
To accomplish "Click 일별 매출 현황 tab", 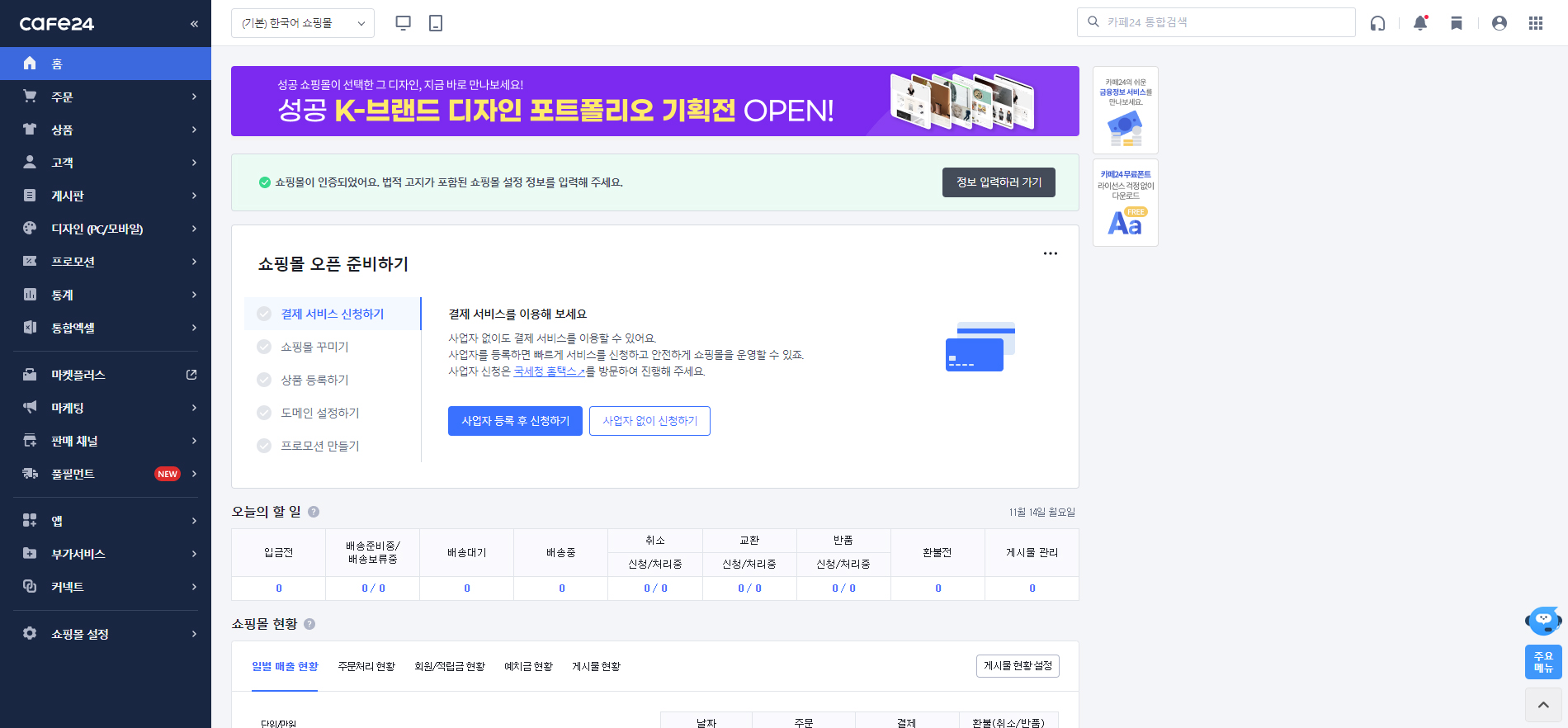I will click(285, 666).
